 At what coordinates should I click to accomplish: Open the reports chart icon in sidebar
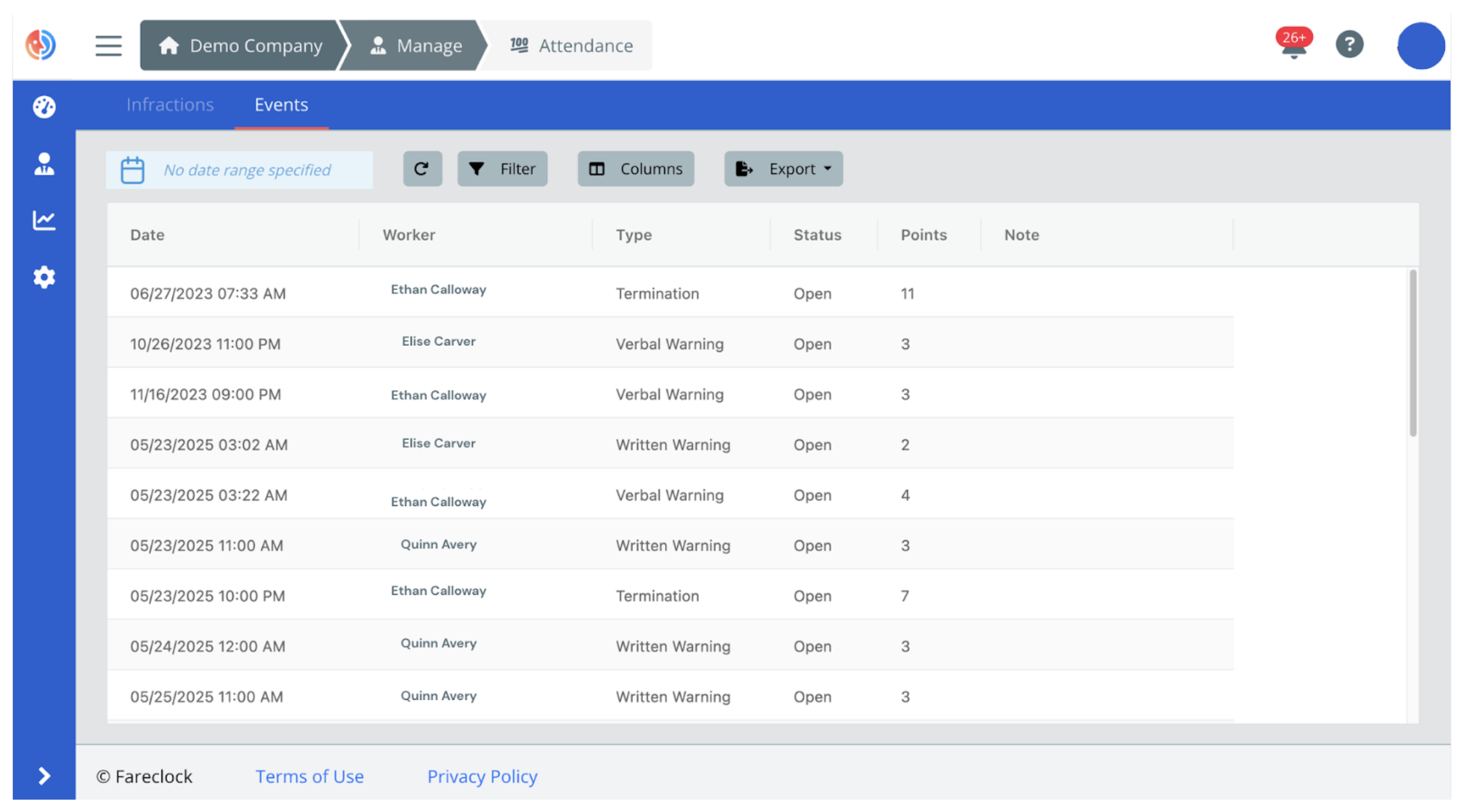click(x=44, y=220)
